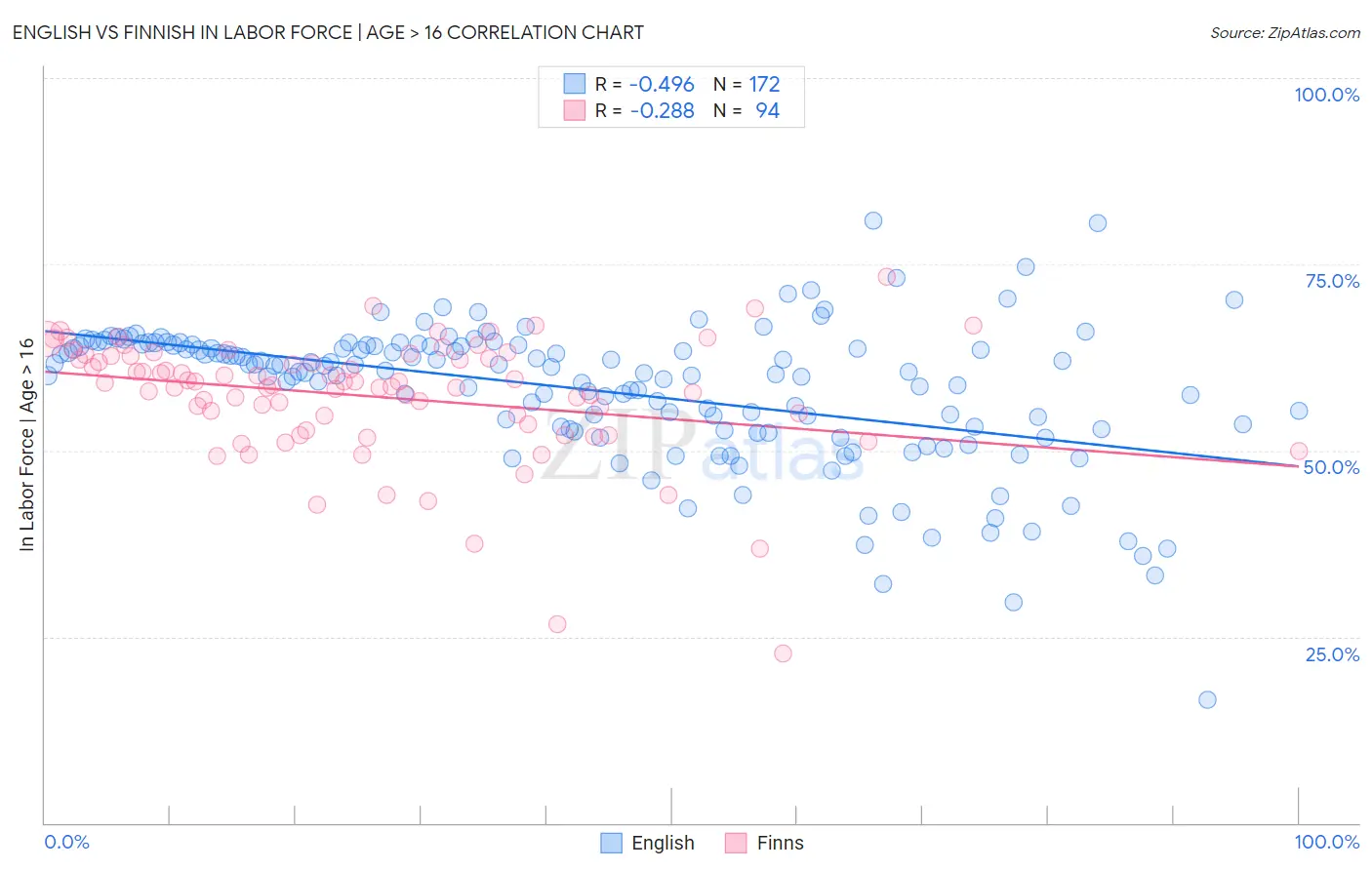Click the 100.0% x-axis label at bottom right
This screenshot has height=870, width=1372.
(1326, 842)
